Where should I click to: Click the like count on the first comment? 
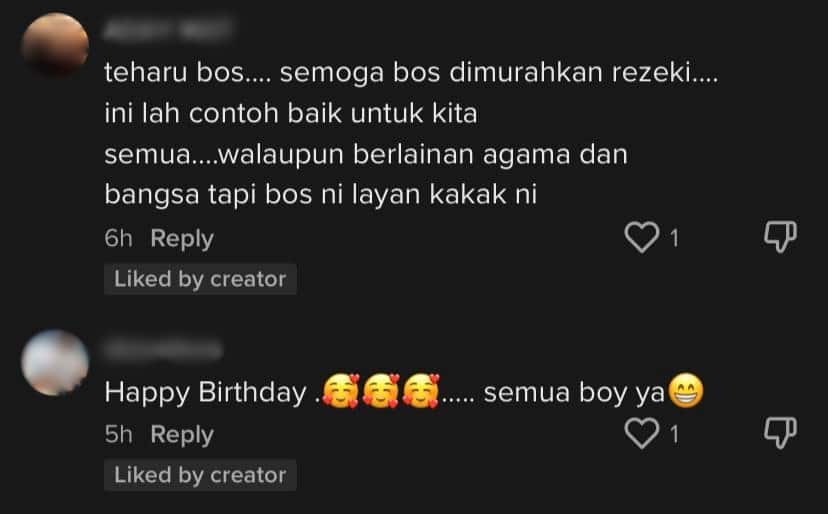point(675,239)
